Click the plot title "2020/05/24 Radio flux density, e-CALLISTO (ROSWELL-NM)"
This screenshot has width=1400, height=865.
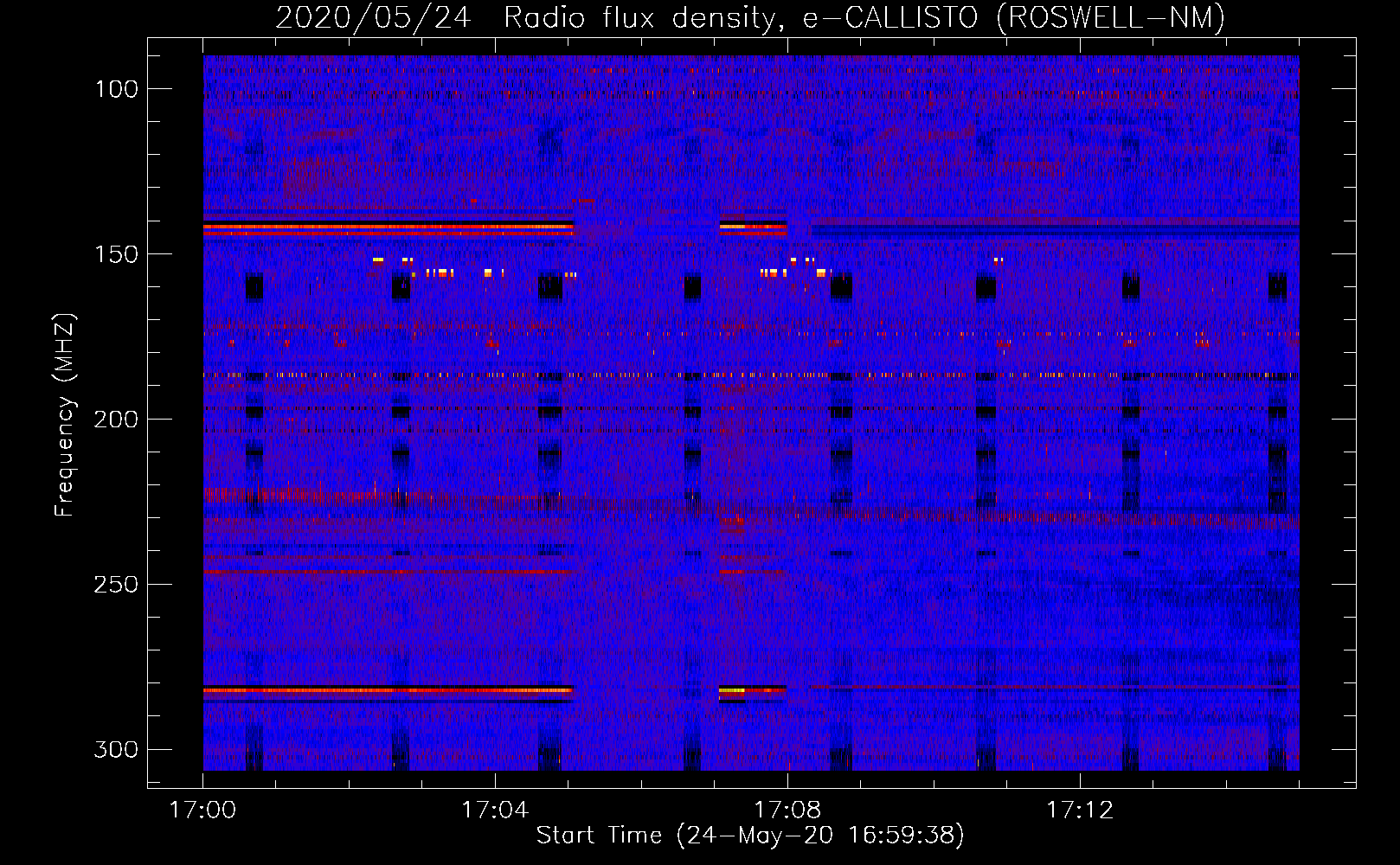(750, 17)
